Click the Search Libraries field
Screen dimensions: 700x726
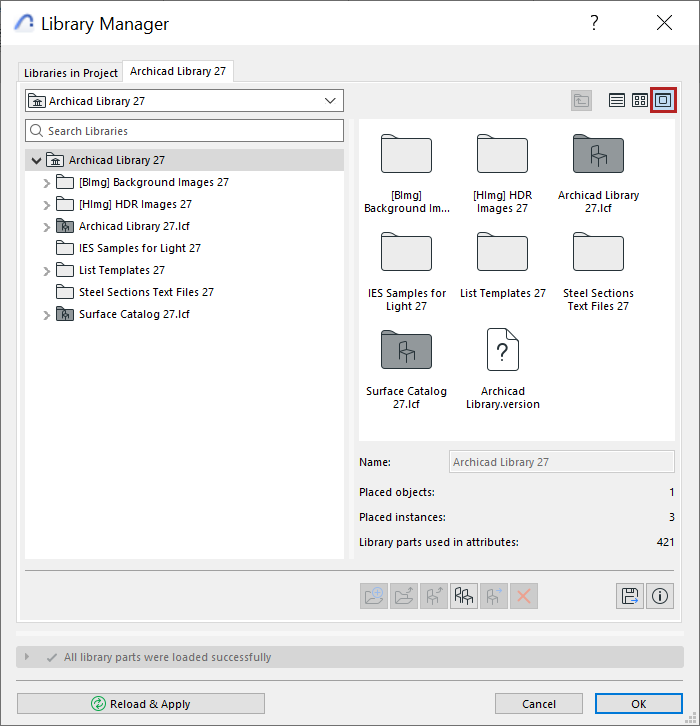coord(184,131)
